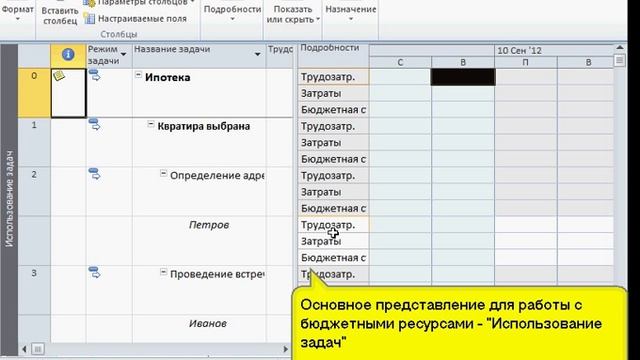Click the Подробности column header
The image size is (640, 360).
(333, 56)
